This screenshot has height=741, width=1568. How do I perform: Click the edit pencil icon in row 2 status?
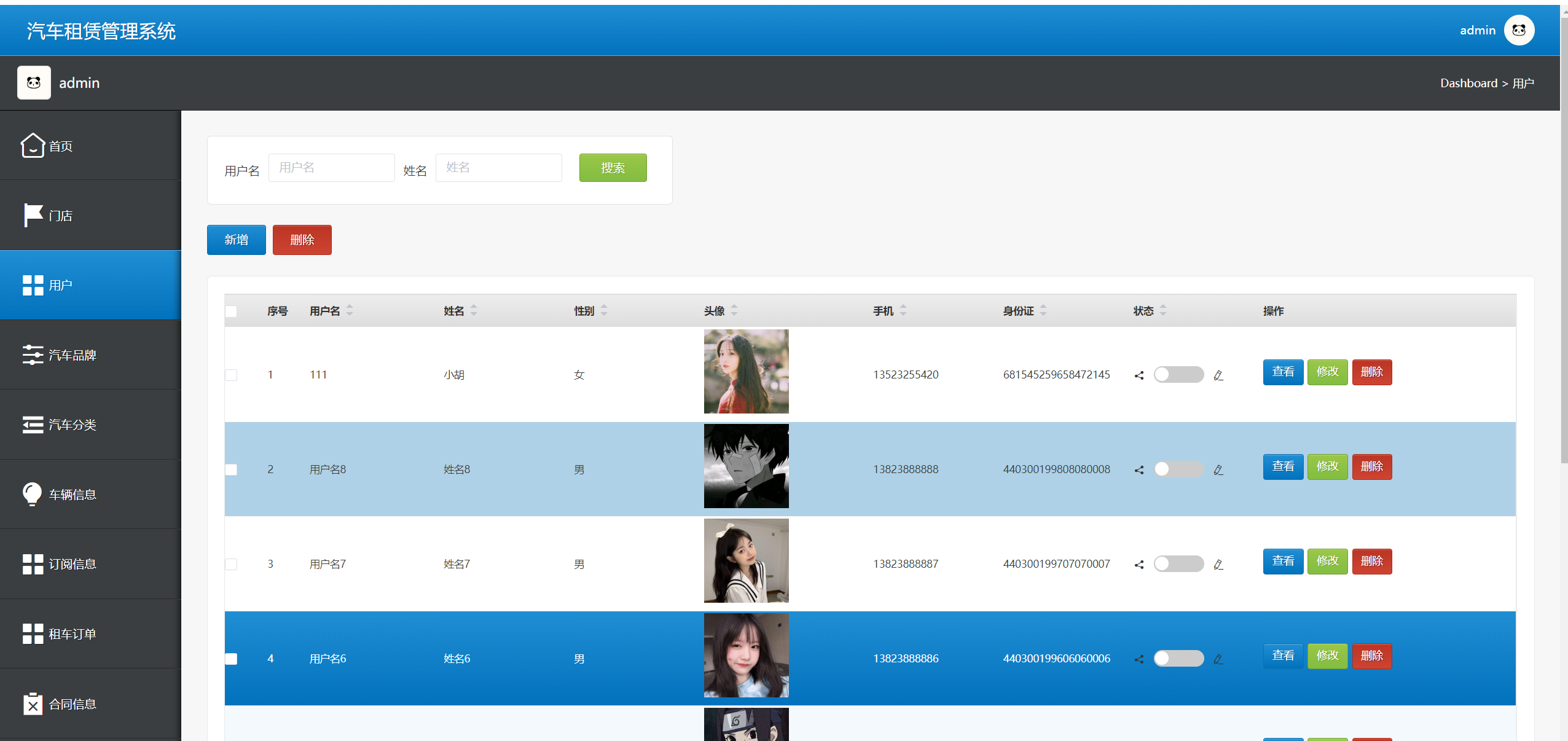click(1218, 470)
